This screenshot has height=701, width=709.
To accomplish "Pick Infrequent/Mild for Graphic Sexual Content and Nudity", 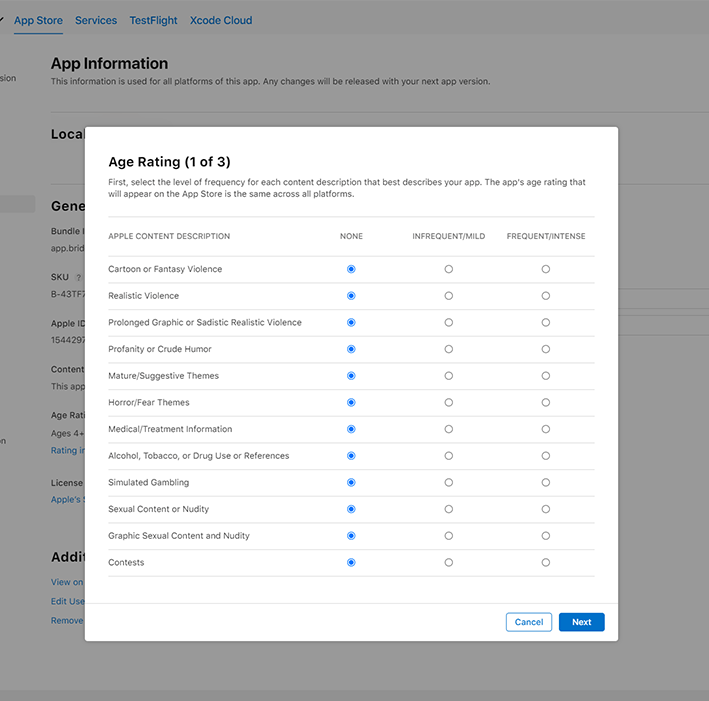I will pos(449,536).
